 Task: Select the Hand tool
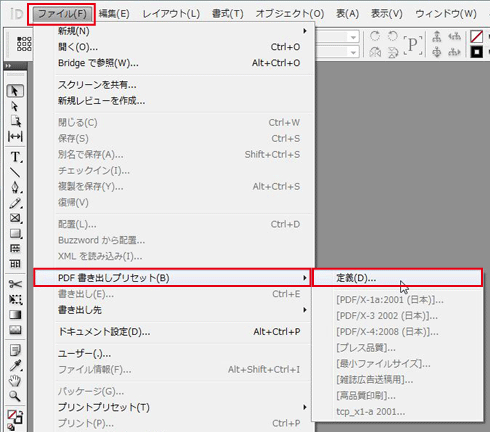(15, 381)
